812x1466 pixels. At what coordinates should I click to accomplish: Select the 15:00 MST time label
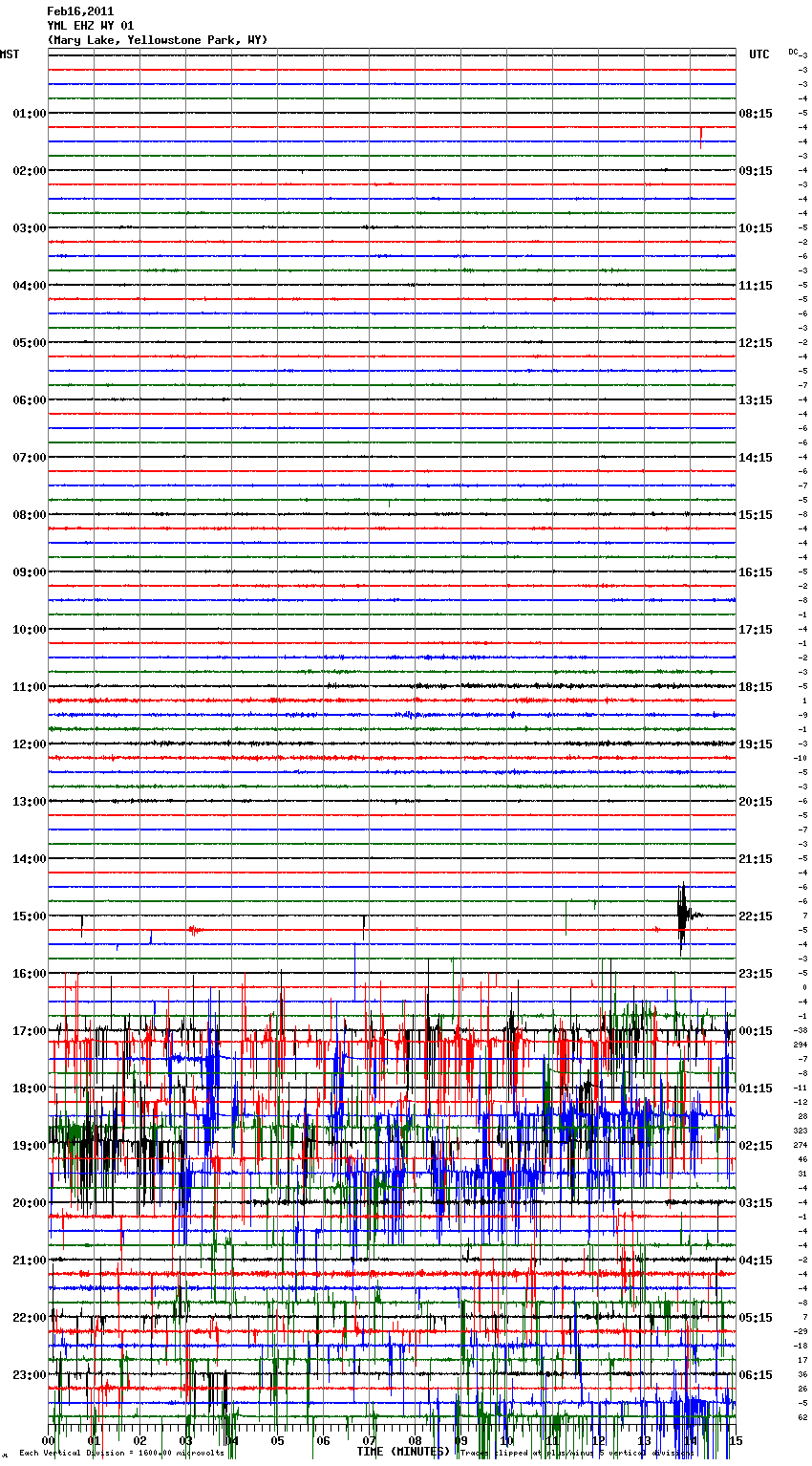[x=29, y=916]
